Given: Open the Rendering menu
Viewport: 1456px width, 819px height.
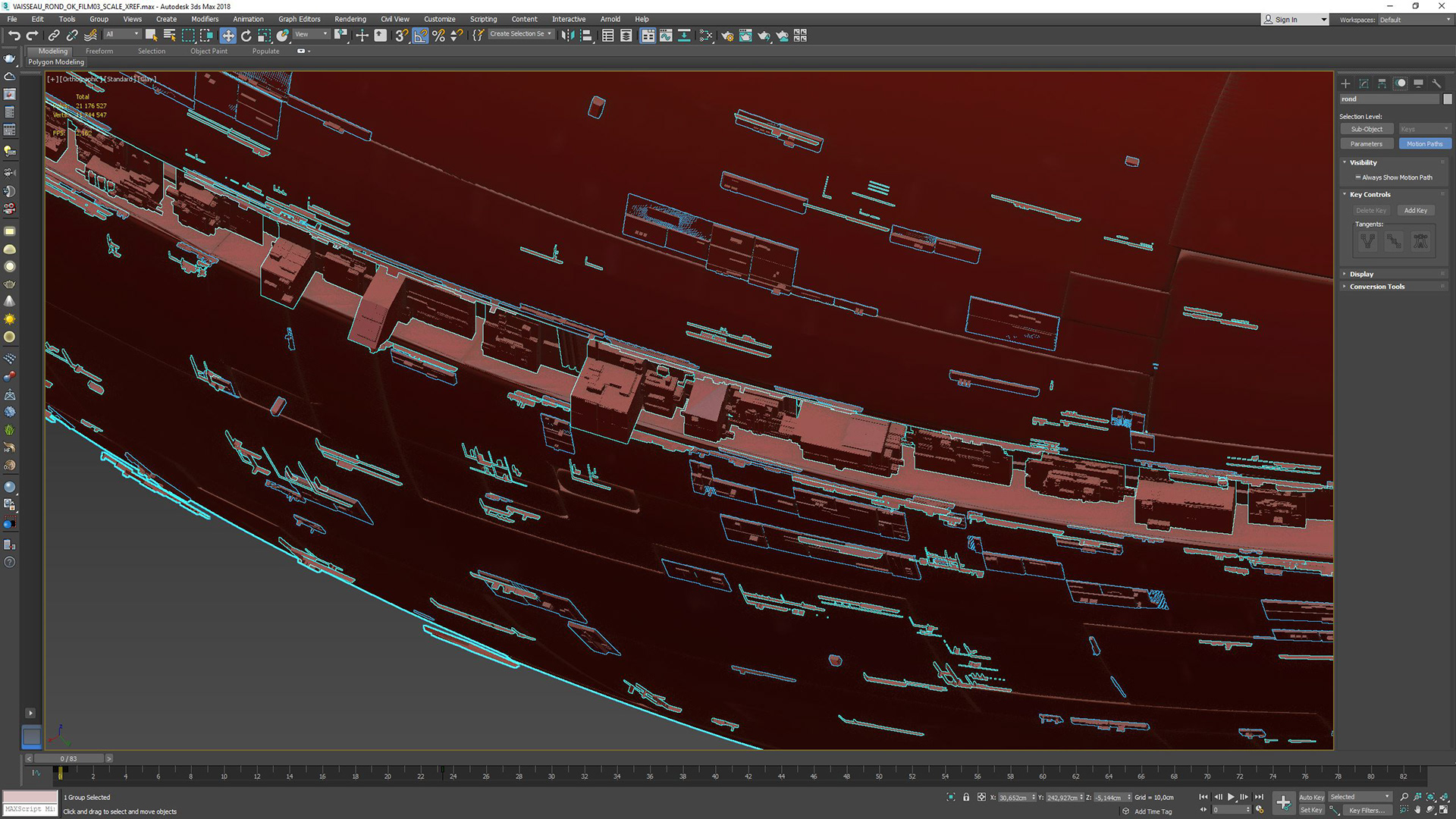Looking at the screenshot, I should tap(350, 19).
